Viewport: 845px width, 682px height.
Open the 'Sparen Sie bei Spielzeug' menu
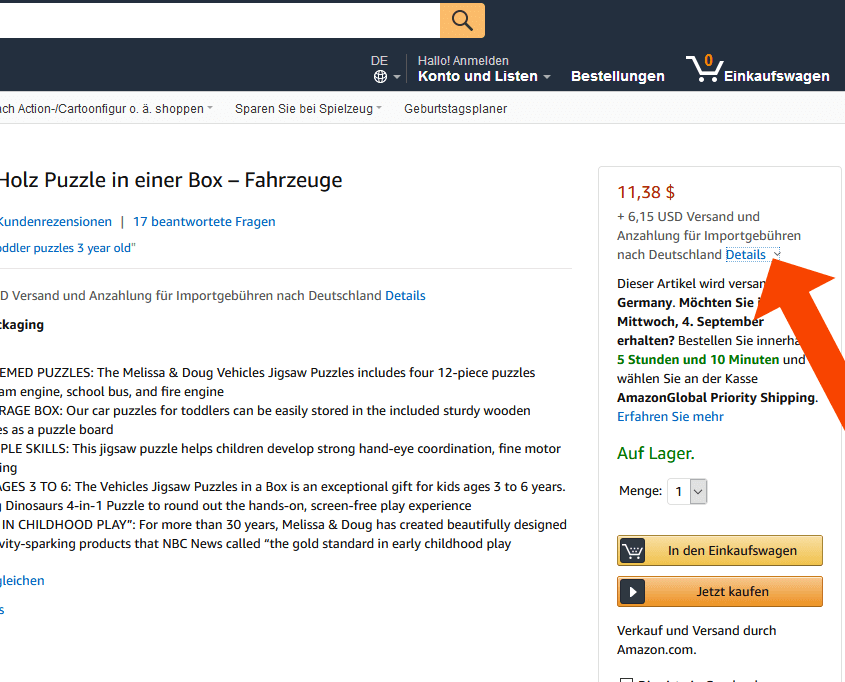(x=308, y=108)
